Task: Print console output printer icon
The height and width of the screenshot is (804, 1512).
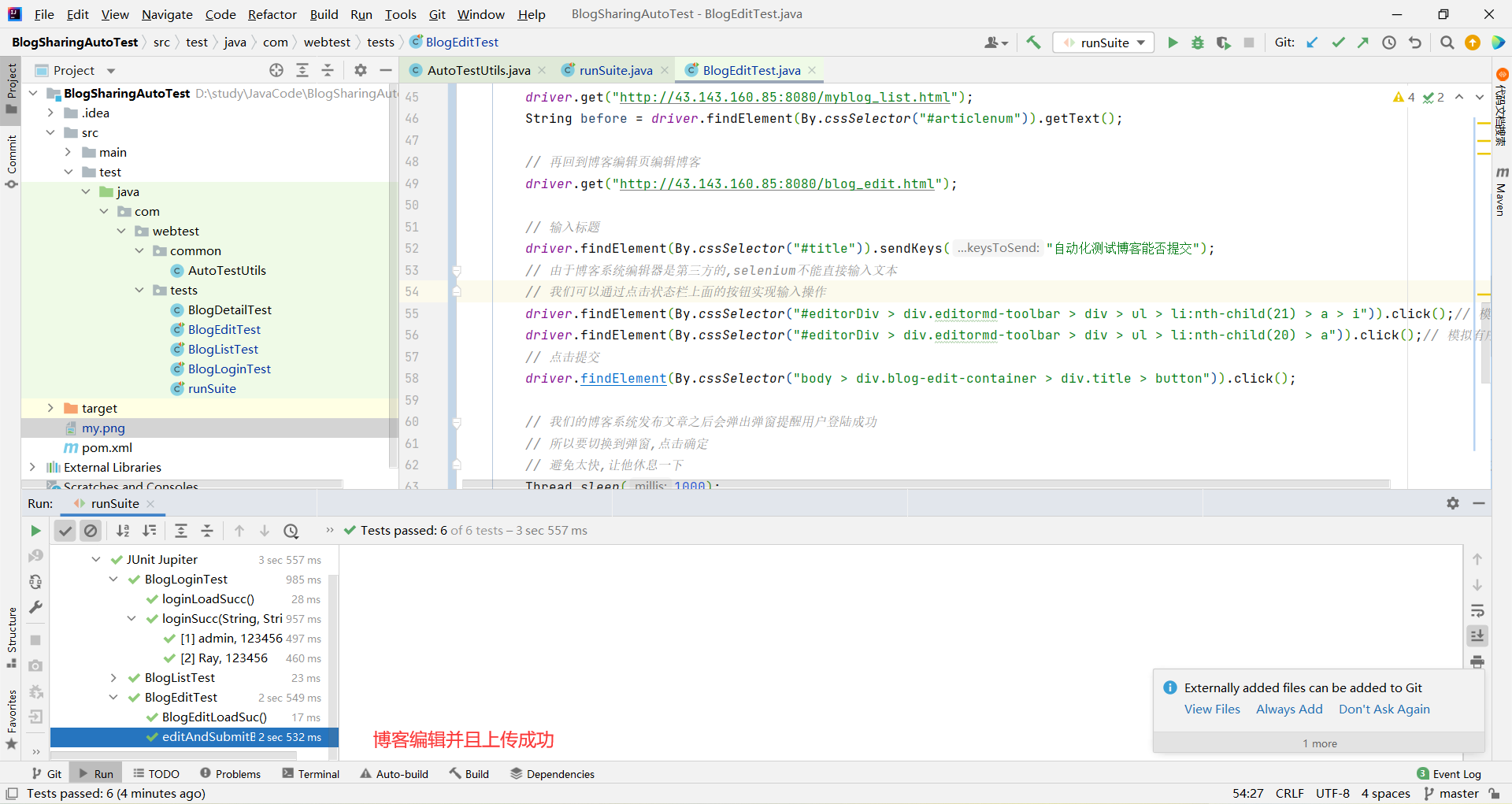Action: point(1477,661)
